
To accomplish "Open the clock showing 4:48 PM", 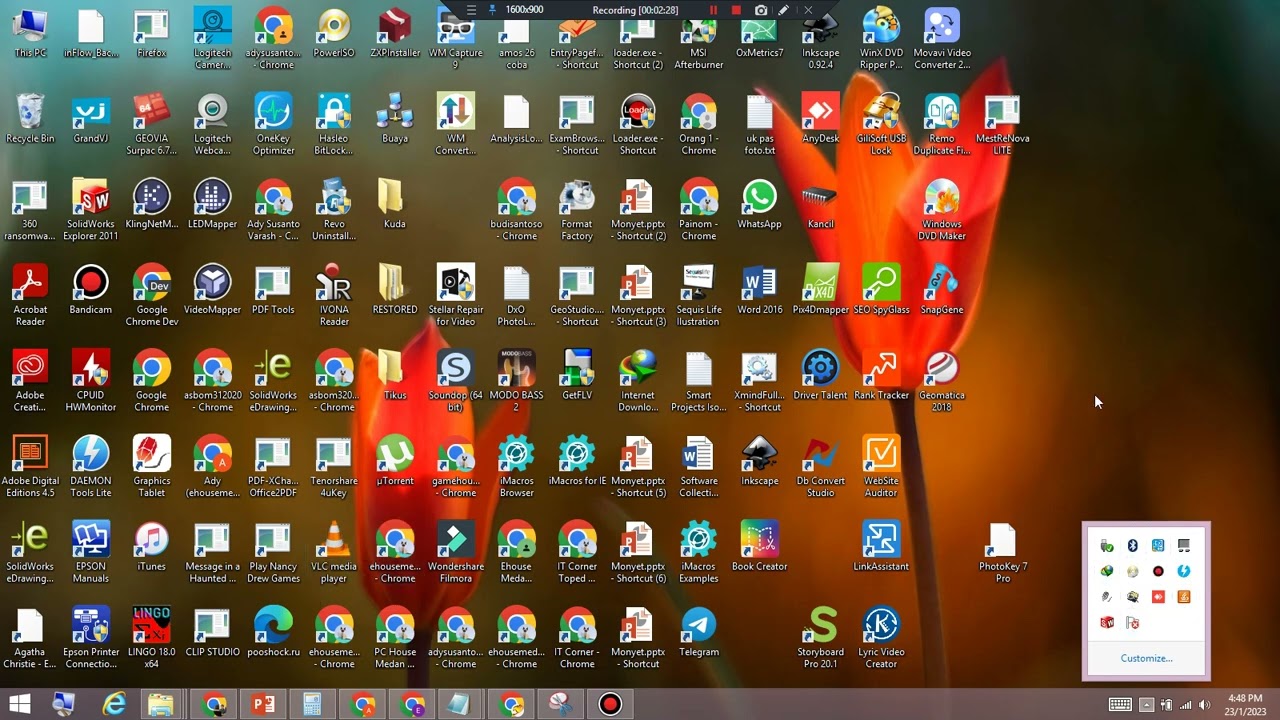I will (x=1245, y=704).
